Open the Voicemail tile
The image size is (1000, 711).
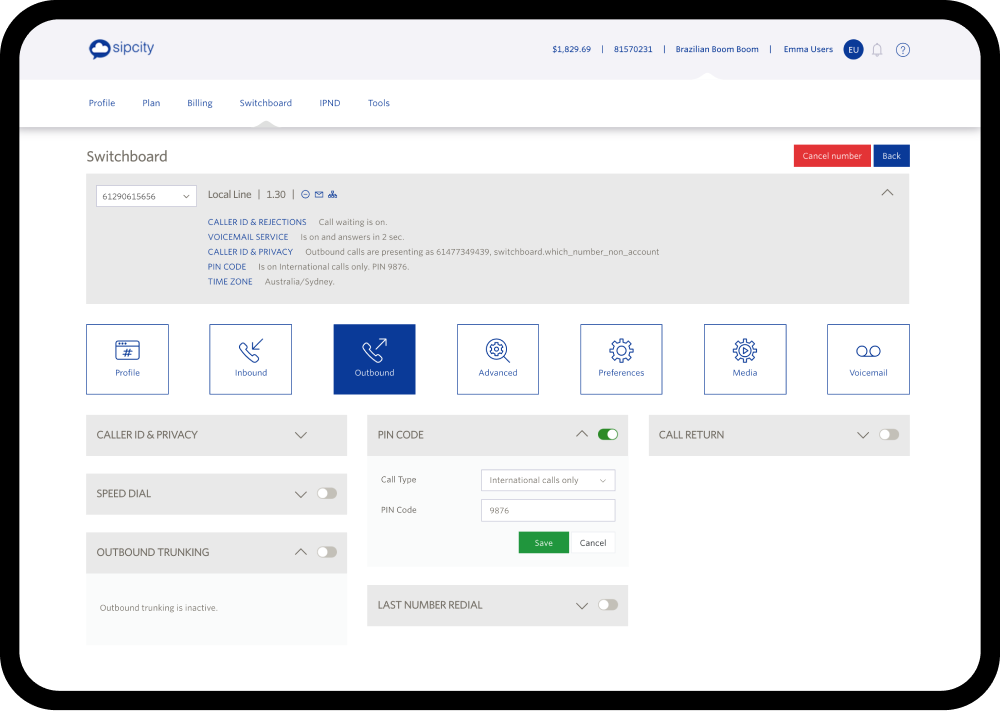click(x=868, y=359)
